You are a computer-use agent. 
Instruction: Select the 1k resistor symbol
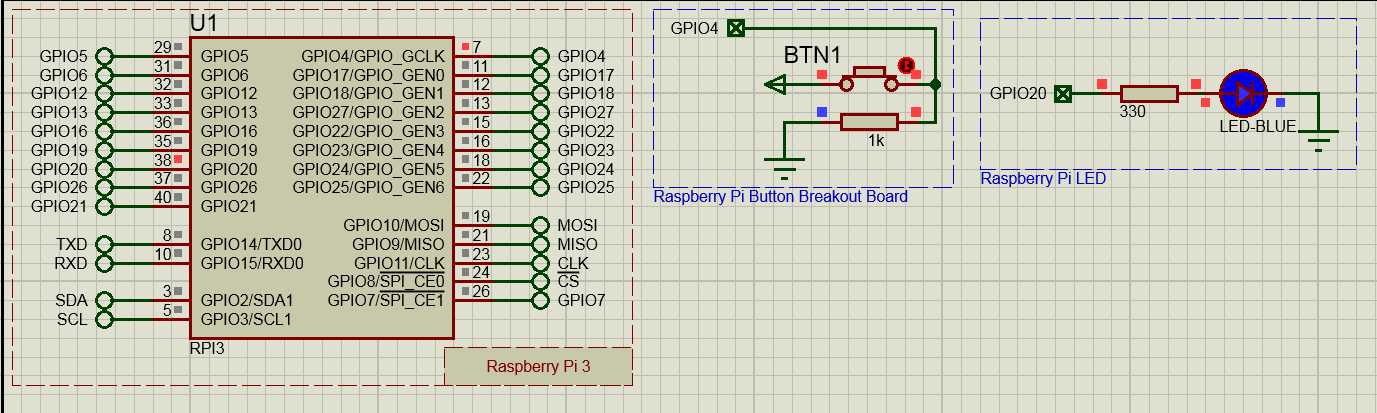tap(869, 122)
